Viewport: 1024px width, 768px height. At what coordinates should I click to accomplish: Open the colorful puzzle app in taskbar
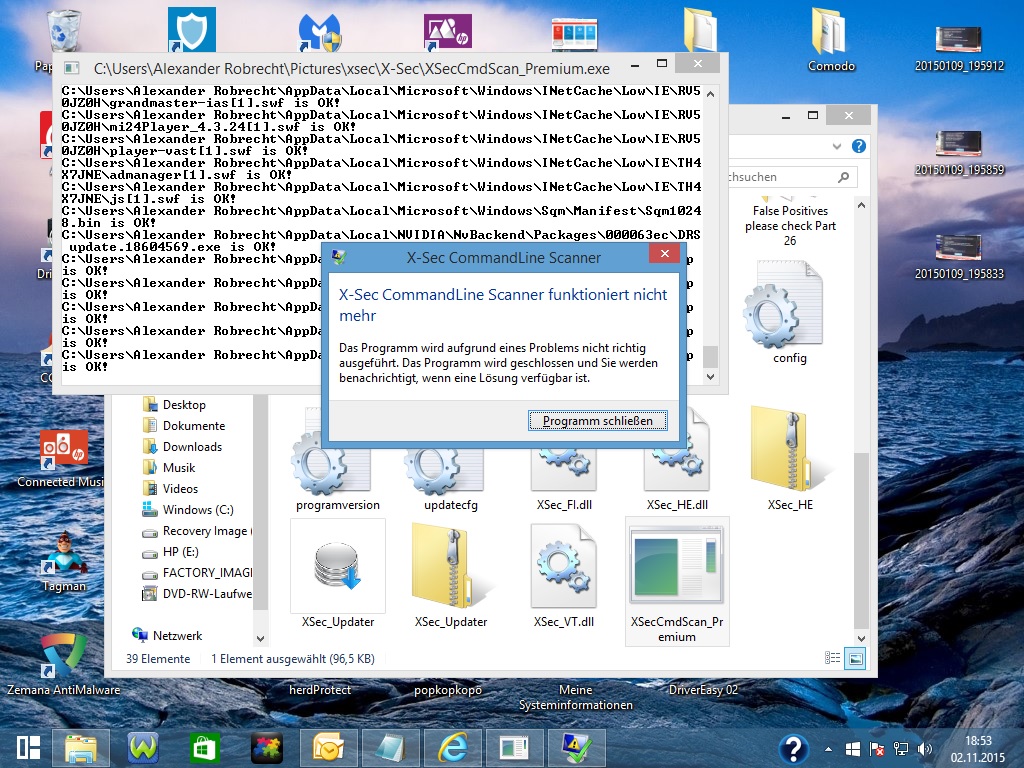click(x=266, y=748)
